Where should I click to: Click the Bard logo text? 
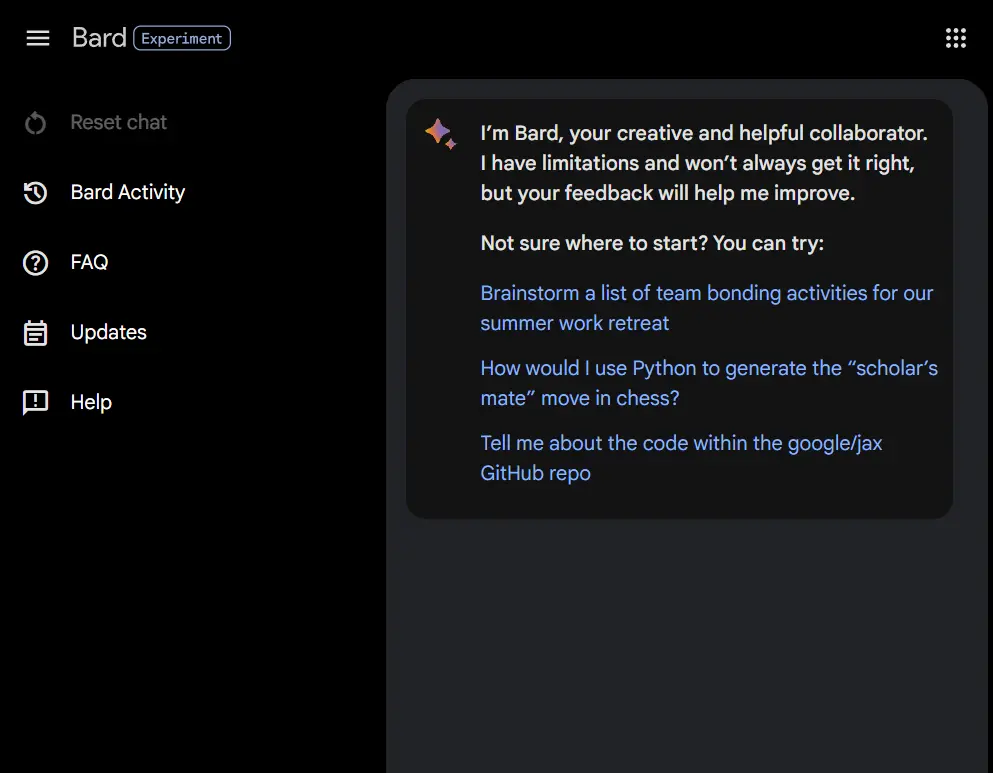click(99, 38)
